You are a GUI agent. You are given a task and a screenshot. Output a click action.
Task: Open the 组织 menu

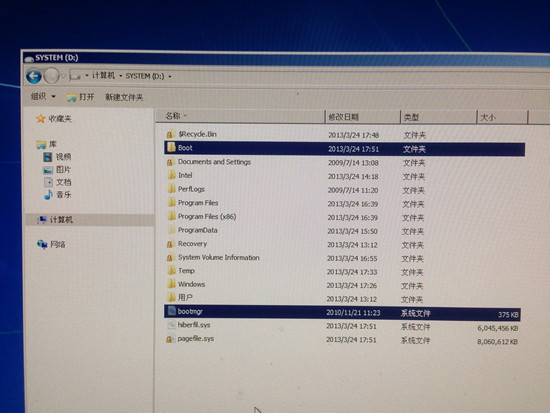43,96
